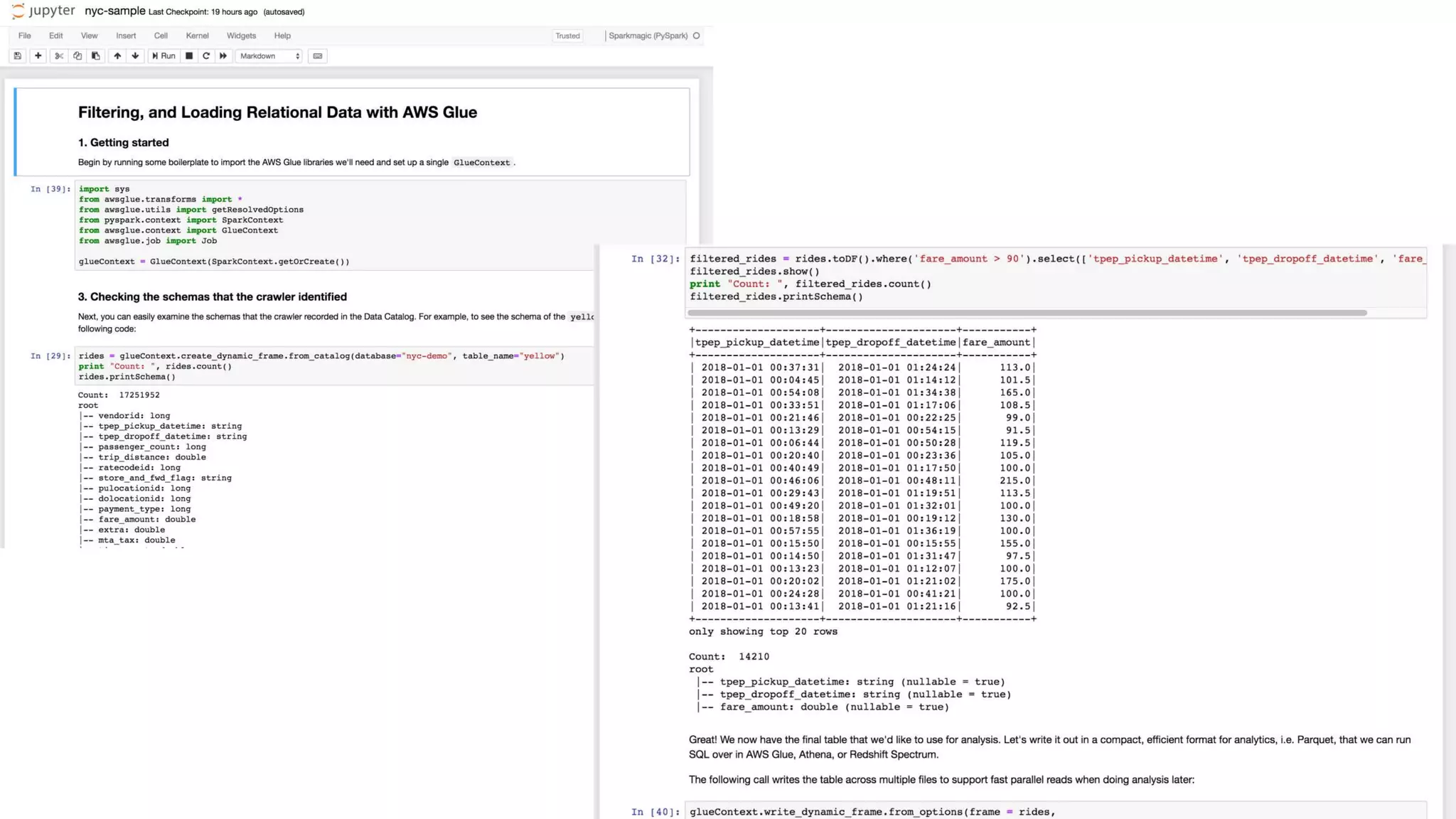Open the Widgets menu
The image size is (1456, 819).
[241, 36]
